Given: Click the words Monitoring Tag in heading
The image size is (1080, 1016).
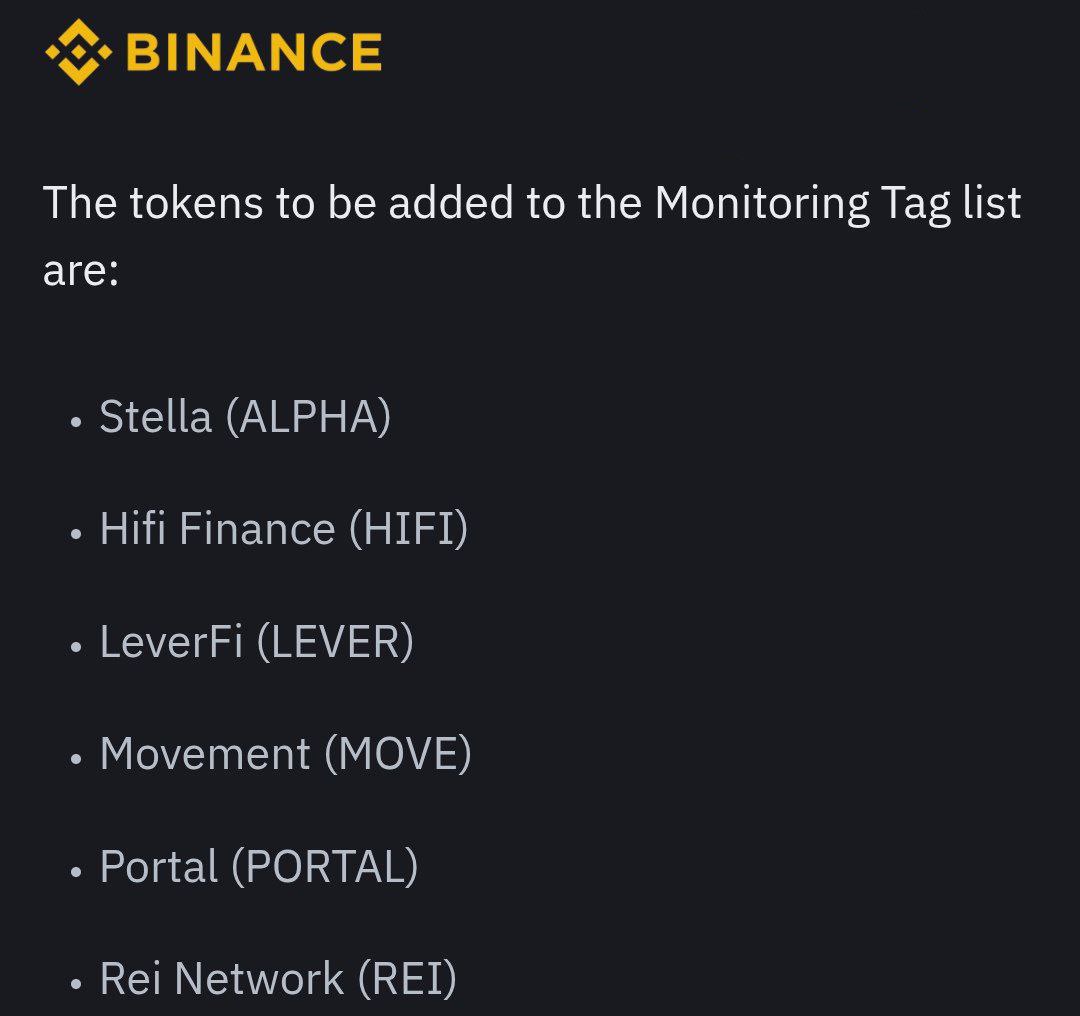Looking at the screenshot, I should [x=802, y=205].
